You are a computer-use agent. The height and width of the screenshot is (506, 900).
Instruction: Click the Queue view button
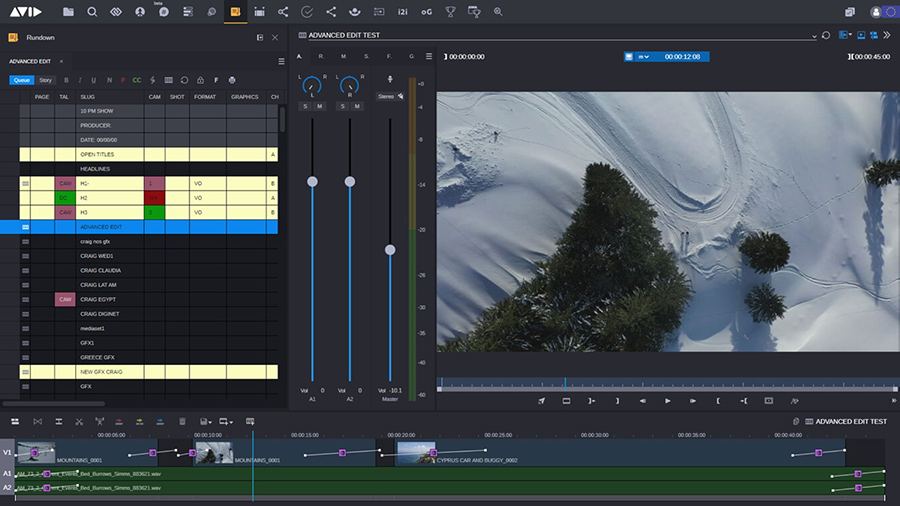pyautogui.click(x=22, y=80)
